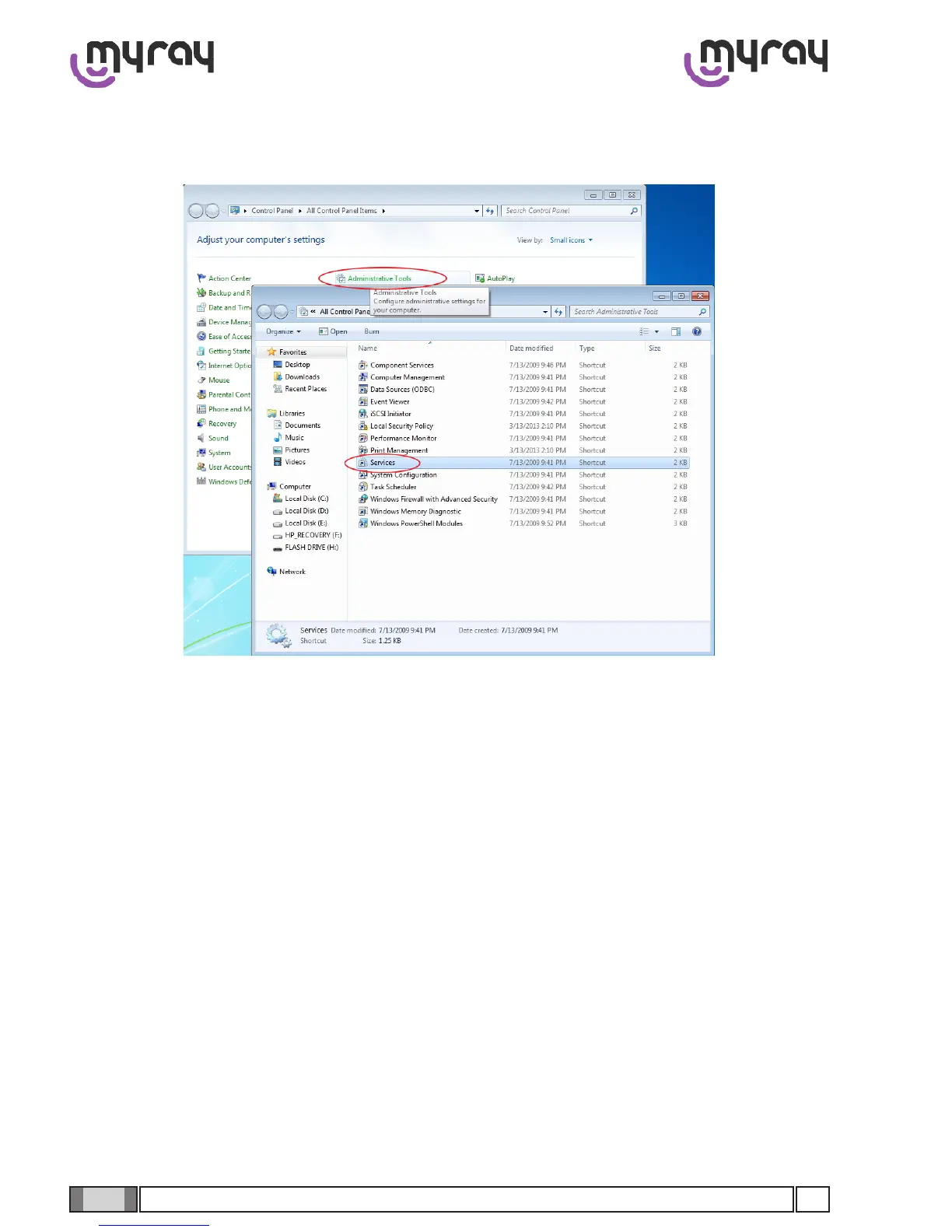This screenshot has width=952, height=1232.
Task: Select the Windows PowerShell Modules shortcut
Action: pos(411,523)
